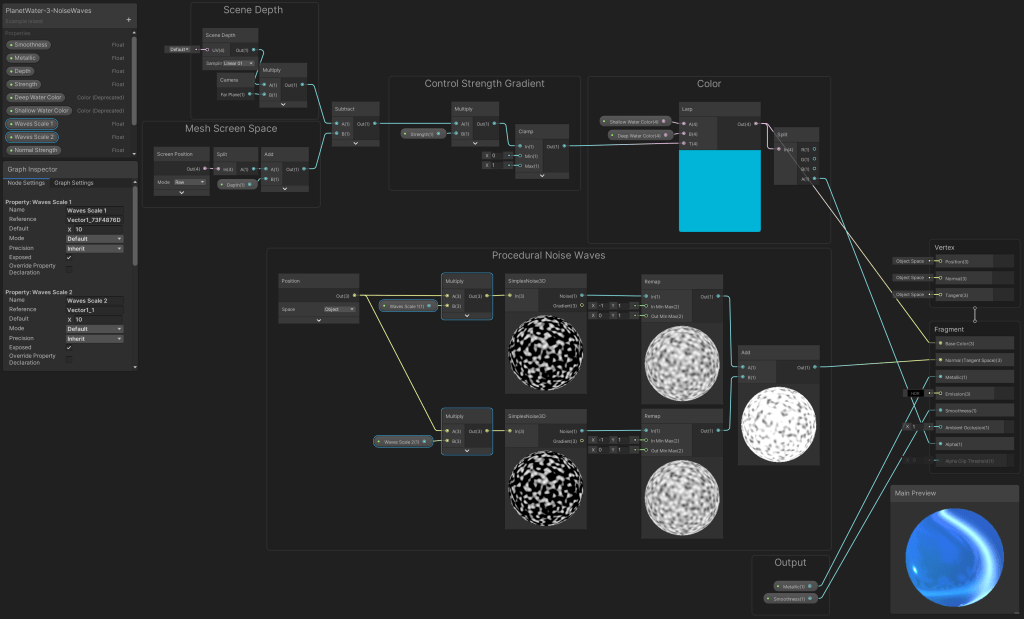
Task: Click the Out port of the Lerp node
Action: pyautogui.click(x=759, y=124)
